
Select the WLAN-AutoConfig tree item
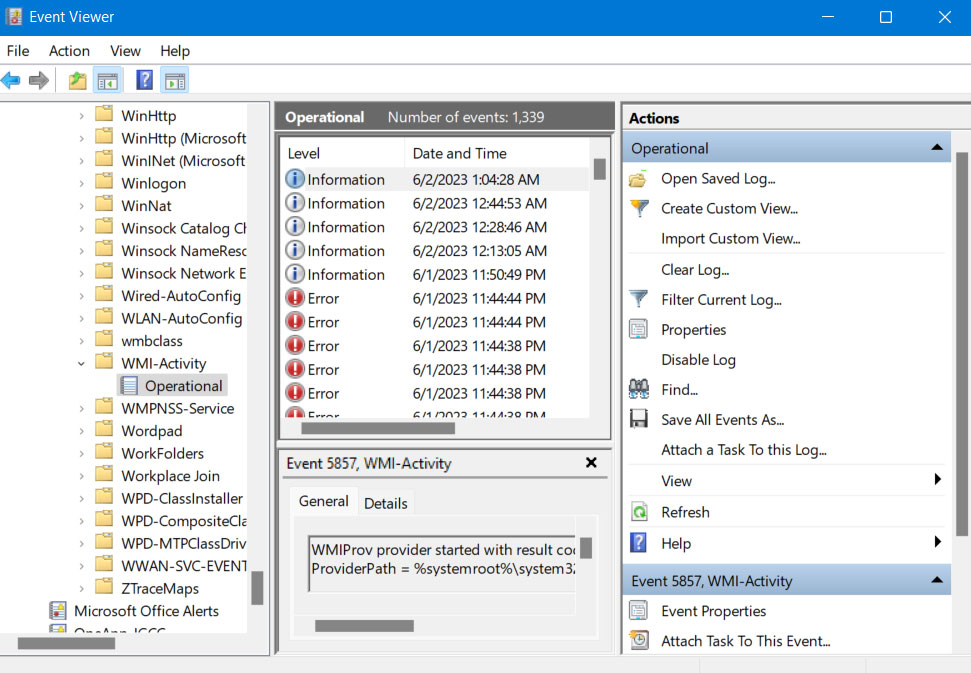tap(181, 318)
